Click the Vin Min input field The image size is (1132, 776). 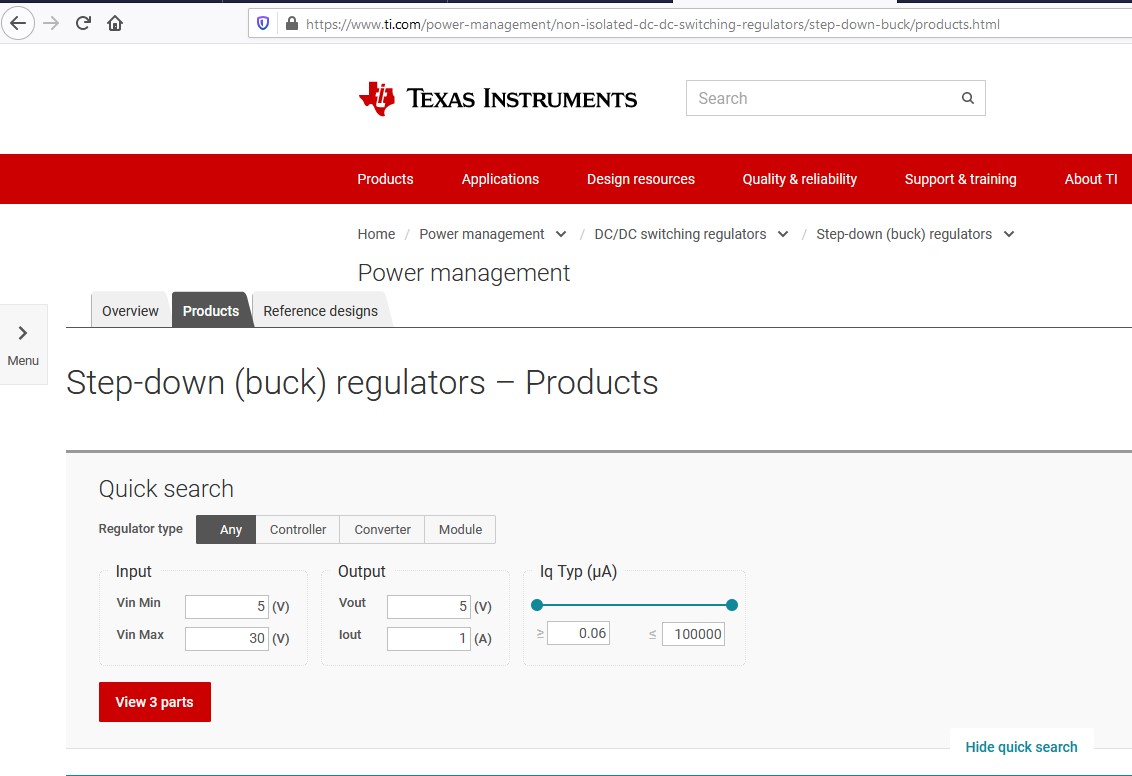pyautogui.click(x=227, y=606)
